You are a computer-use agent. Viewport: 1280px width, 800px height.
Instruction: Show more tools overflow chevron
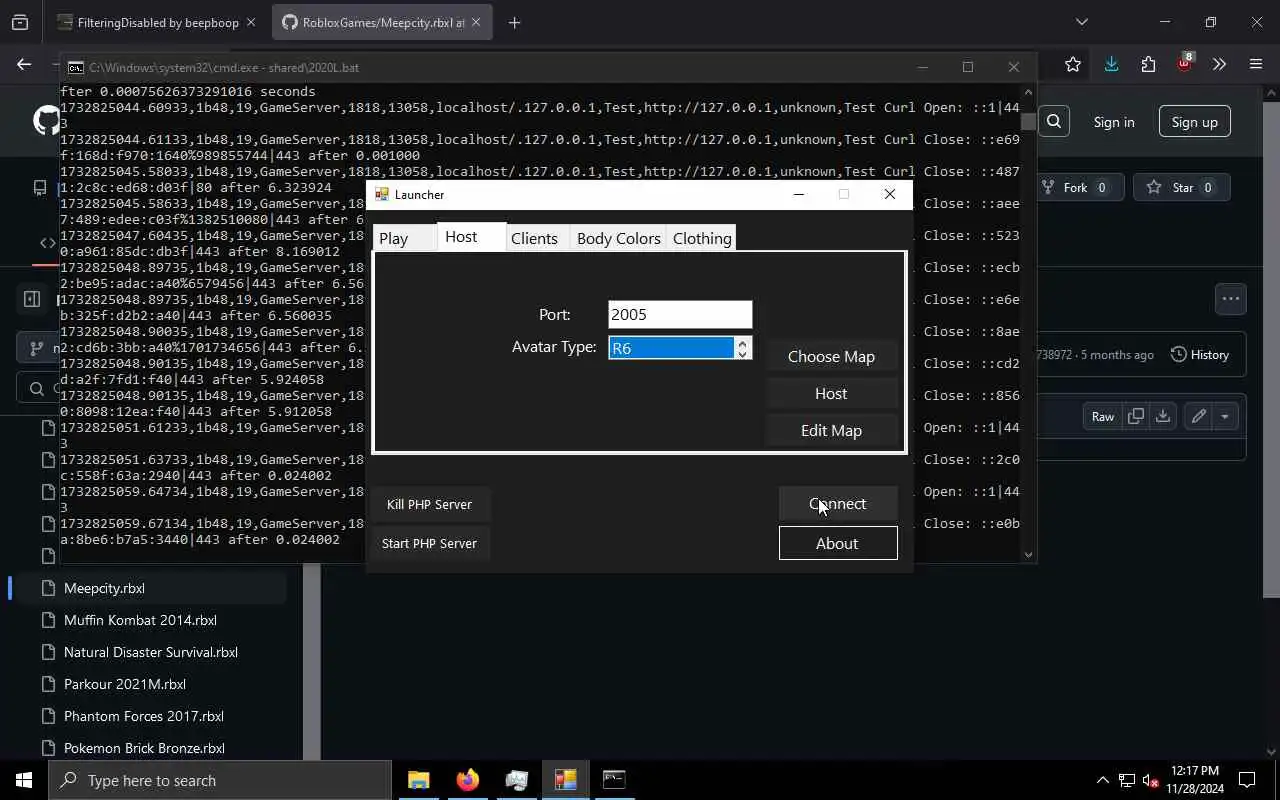(1219, 64)
